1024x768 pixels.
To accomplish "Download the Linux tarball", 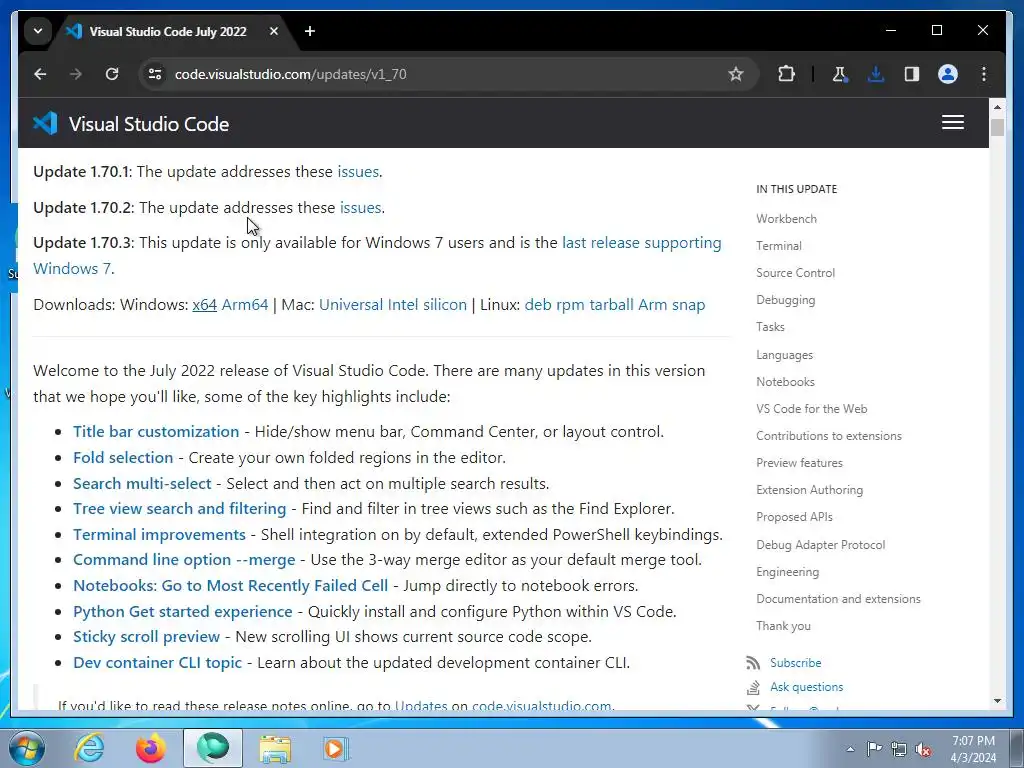I will tap(611, 305).
